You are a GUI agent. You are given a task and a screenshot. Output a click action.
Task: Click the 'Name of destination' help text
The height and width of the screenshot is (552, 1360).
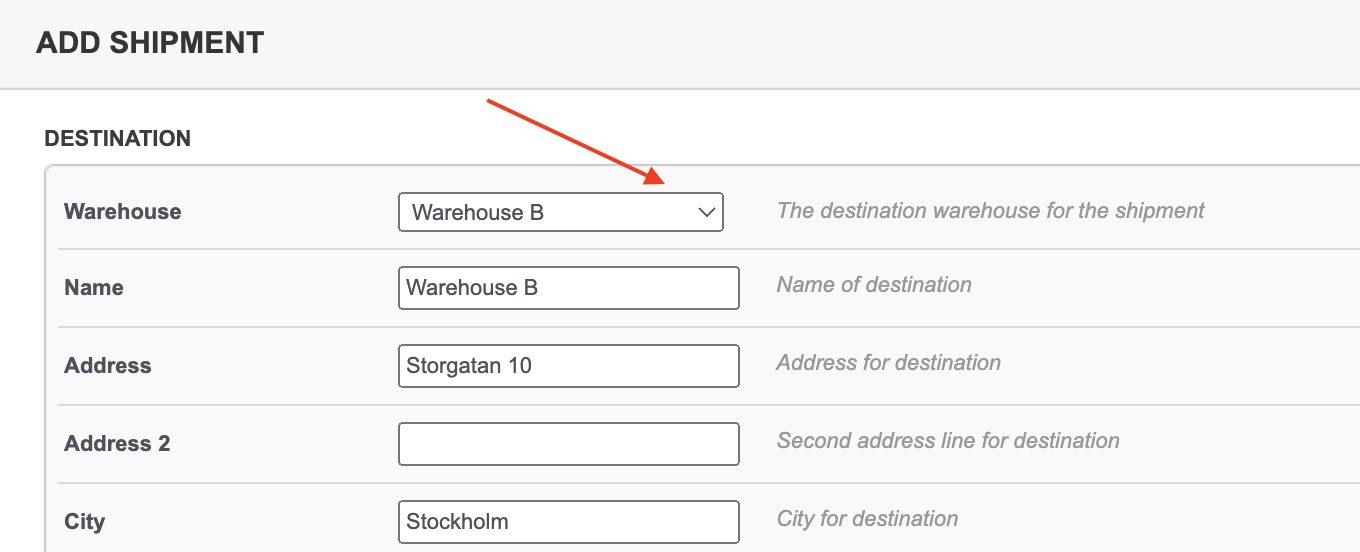click(874, 285)
